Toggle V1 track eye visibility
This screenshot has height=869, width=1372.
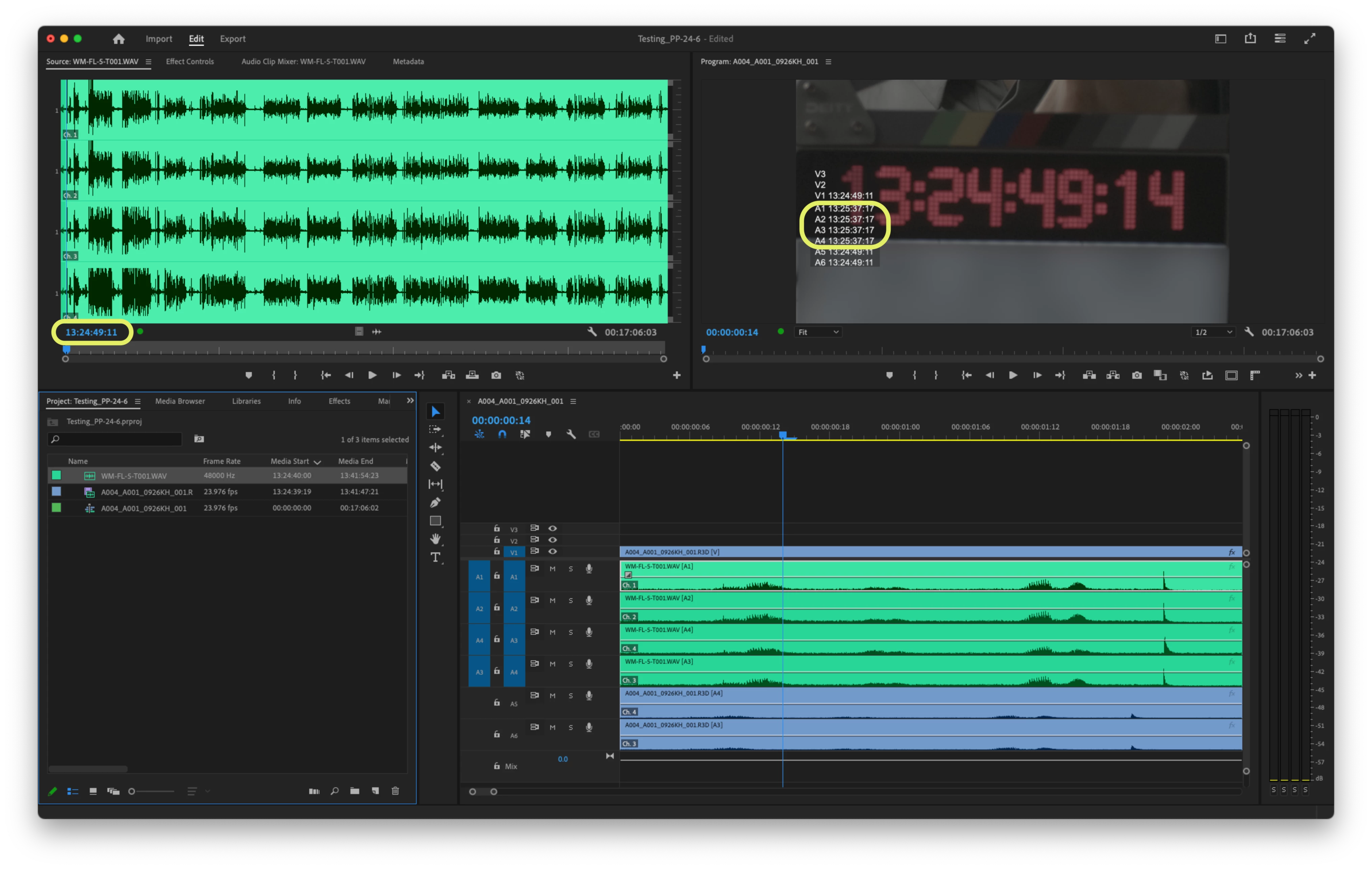(x=552, y=552)
